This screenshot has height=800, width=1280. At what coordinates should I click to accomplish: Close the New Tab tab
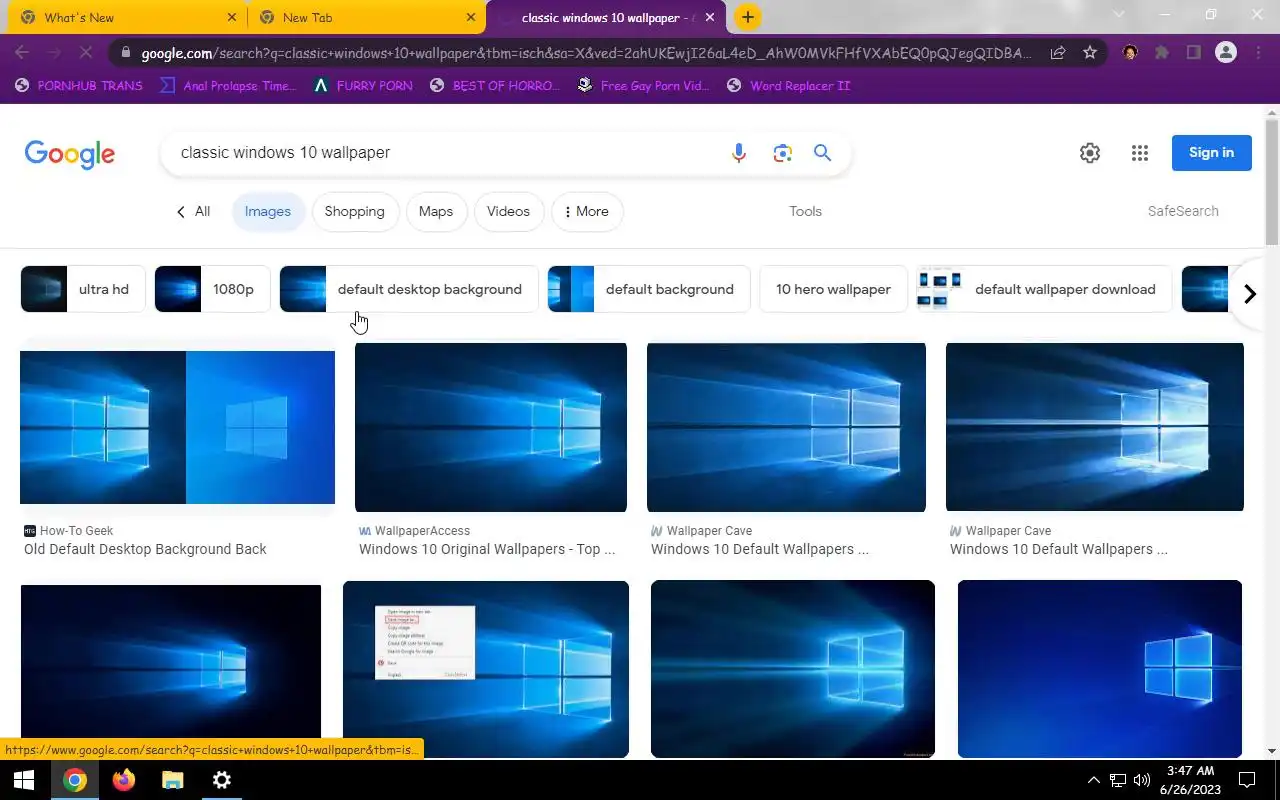(471, 18)
